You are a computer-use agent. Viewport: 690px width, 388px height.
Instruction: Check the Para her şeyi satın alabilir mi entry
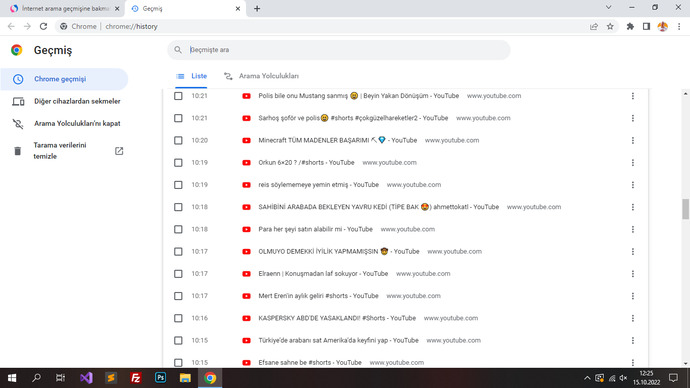(x=178, y=229)
